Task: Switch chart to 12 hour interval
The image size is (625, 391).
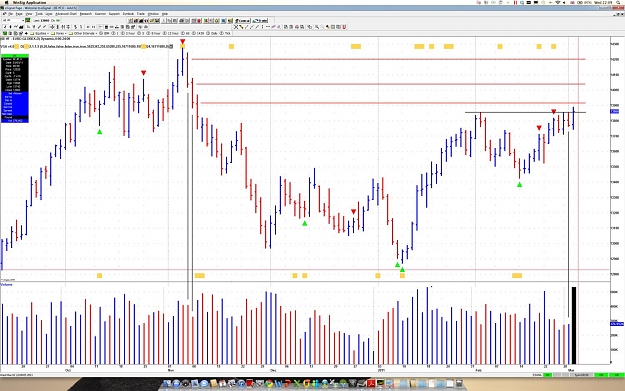Action: point(170,33)
